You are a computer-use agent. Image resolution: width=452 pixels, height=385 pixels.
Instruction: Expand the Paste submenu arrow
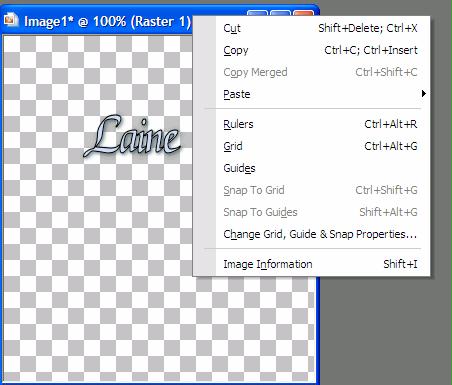point(423,94)
